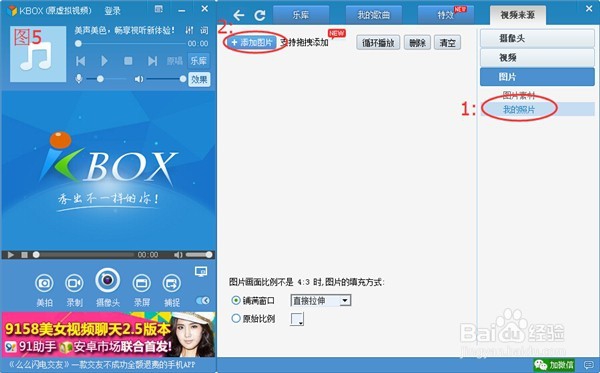The height and width of the screenshot is (373, 600).
Task: Click the KBOX logo icon in title bar
Action: tap(12, 10)
